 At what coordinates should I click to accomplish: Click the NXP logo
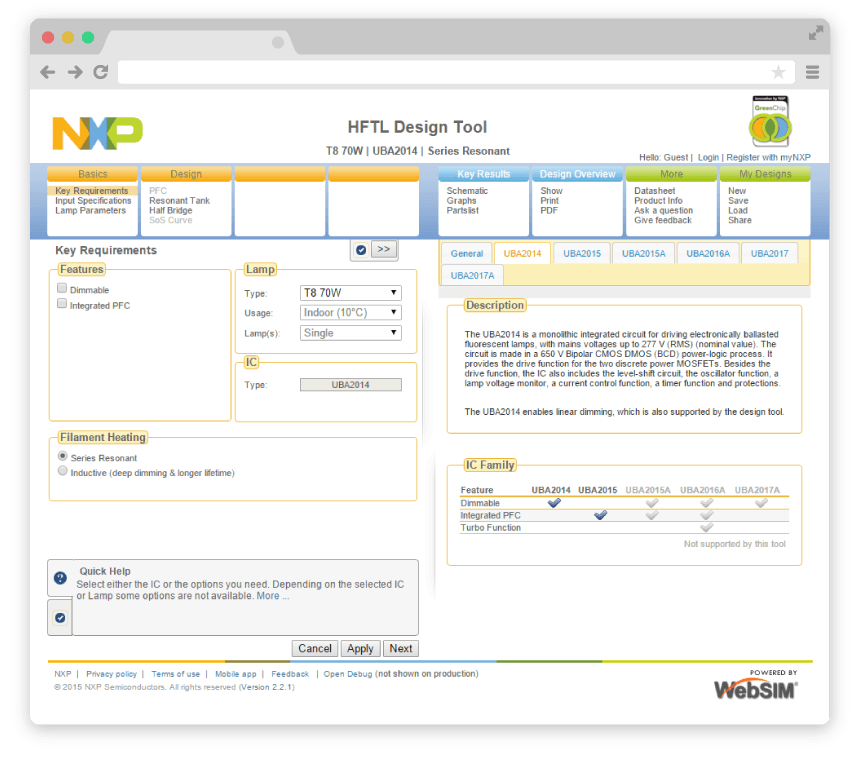98,133
